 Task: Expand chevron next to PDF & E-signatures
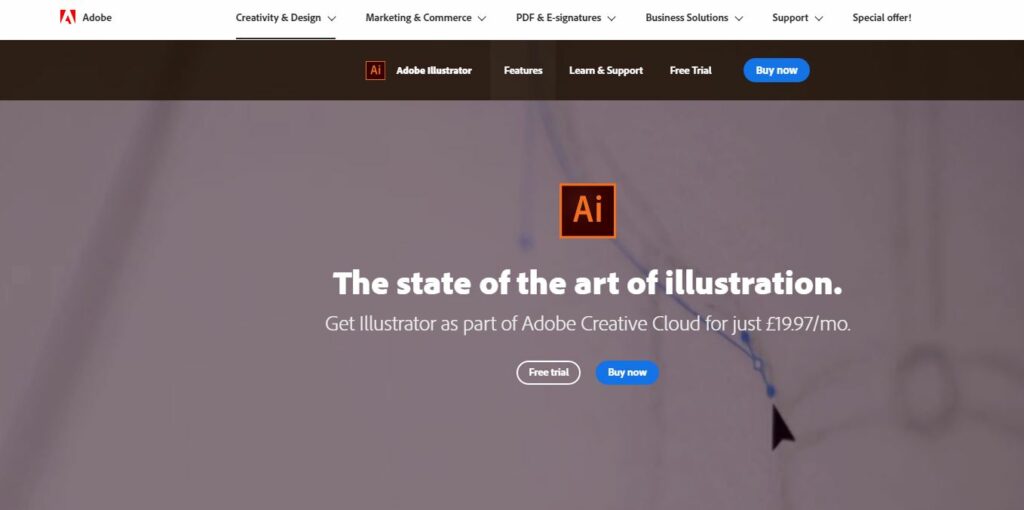(611, 19)
